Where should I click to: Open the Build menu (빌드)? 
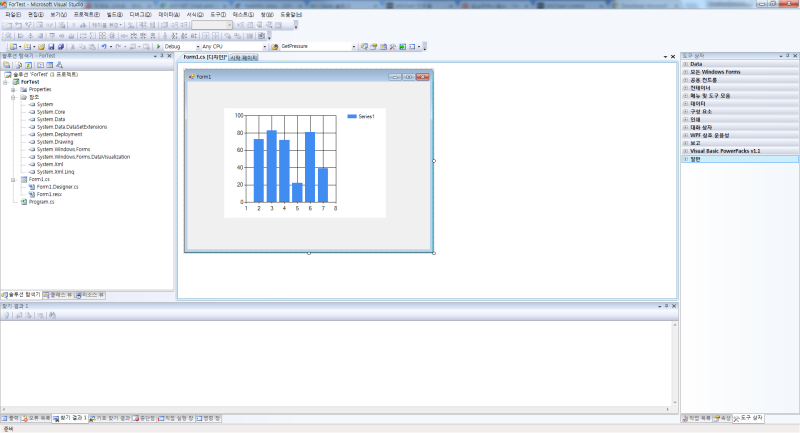[115, 15]
